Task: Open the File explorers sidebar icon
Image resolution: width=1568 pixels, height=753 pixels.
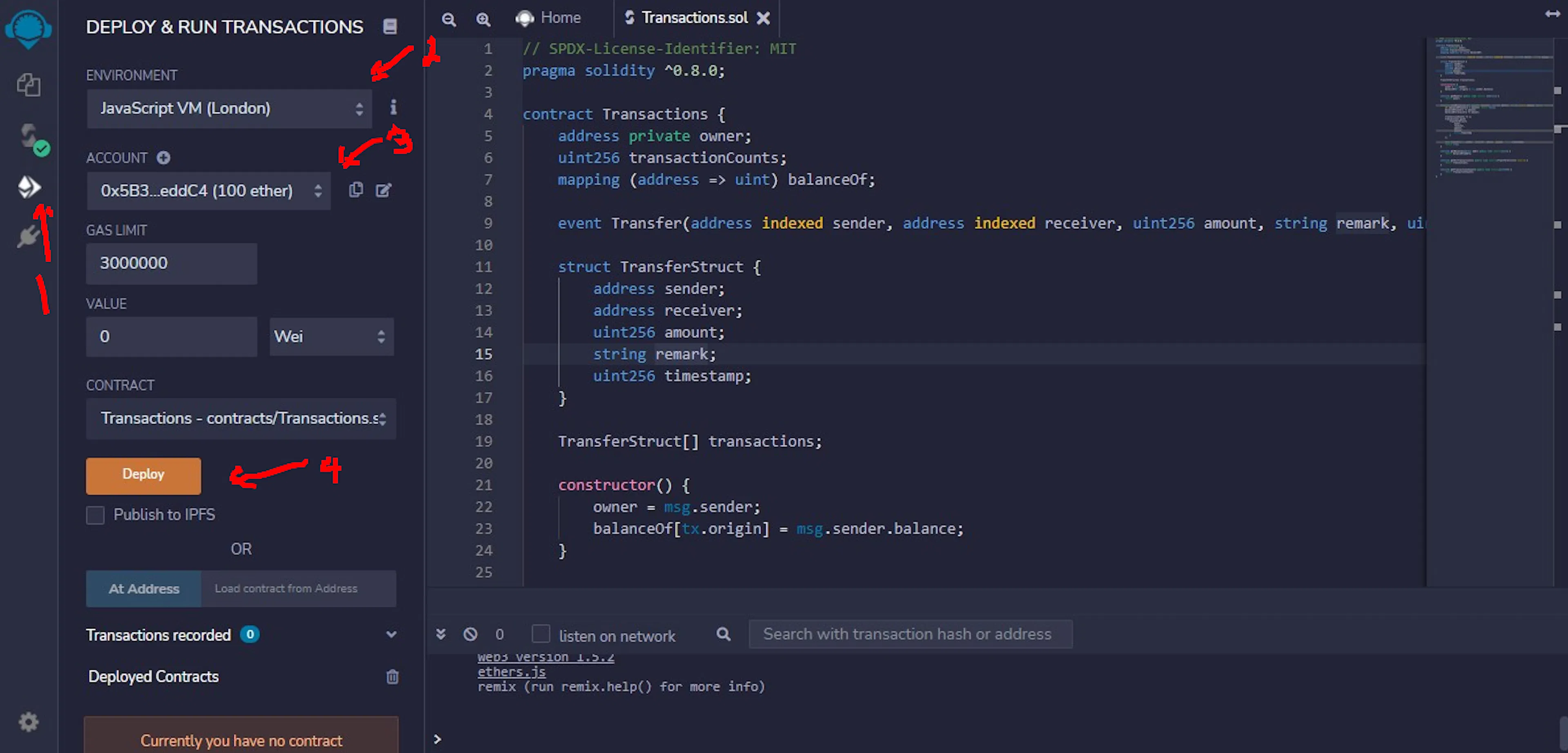Action: (29, 84)
